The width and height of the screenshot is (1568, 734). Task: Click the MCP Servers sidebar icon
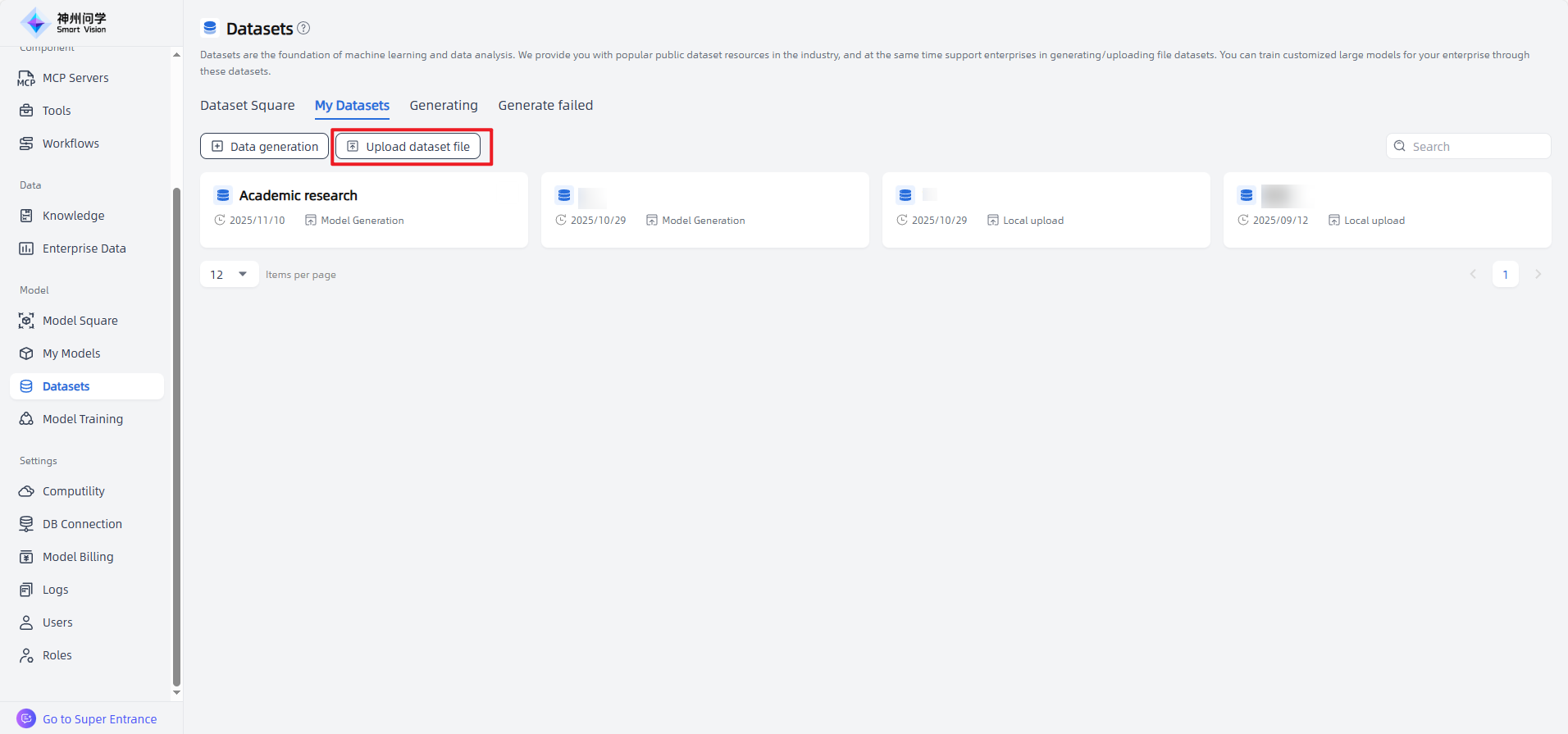[26, 78]
